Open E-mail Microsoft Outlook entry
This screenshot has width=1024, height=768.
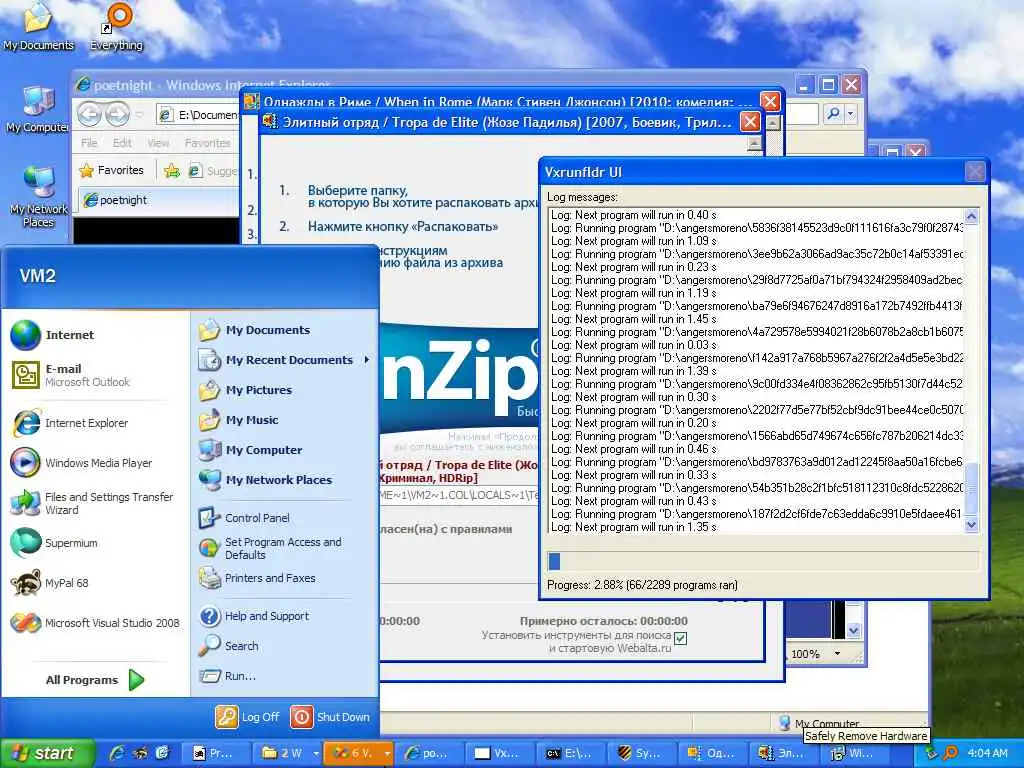point(71,375)
